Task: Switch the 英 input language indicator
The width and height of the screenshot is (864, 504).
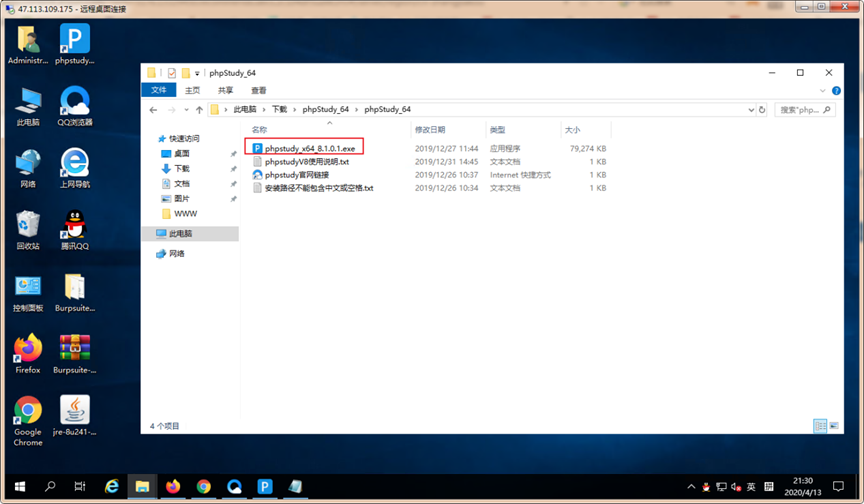Action: tap(751, 487)
